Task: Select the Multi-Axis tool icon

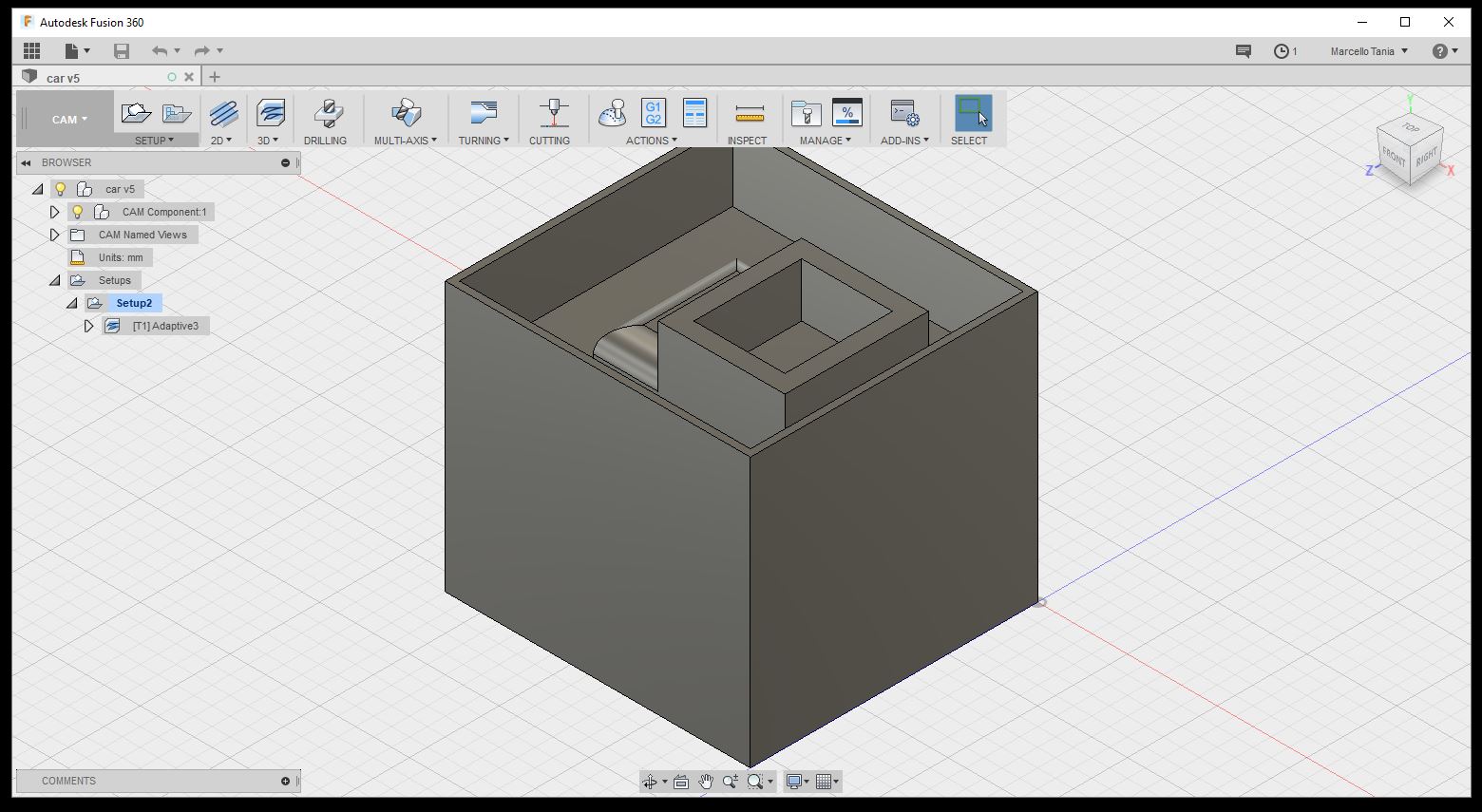Action: 407,113
